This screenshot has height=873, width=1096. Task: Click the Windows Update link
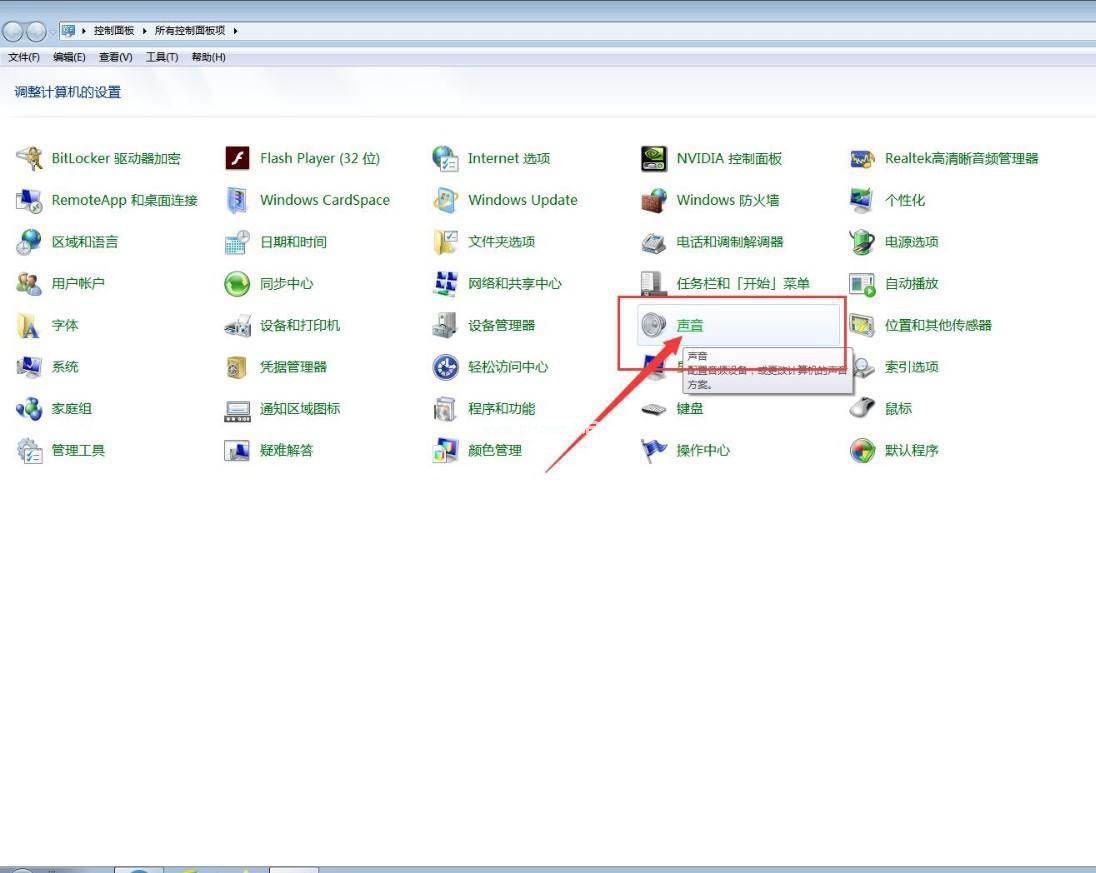523,201
